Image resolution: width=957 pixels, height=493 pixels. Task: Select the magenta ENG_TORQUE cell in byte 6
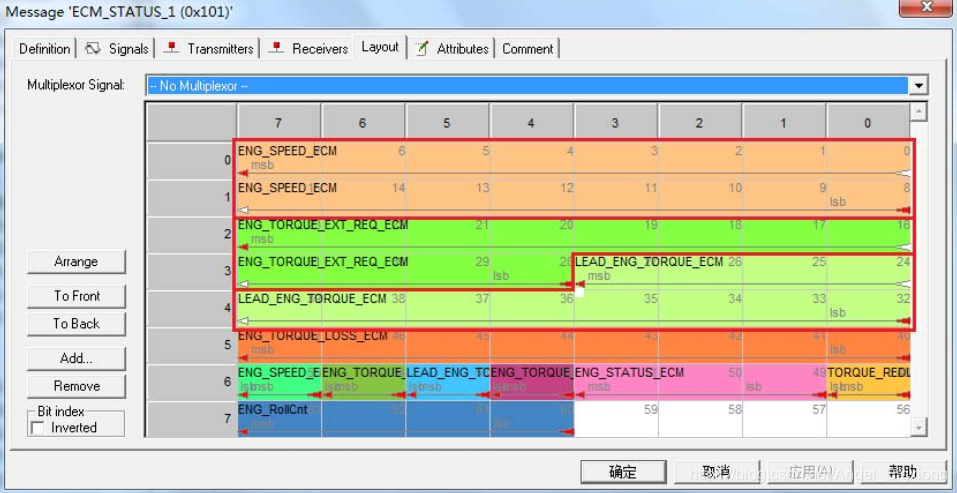[x=532, y=383]
